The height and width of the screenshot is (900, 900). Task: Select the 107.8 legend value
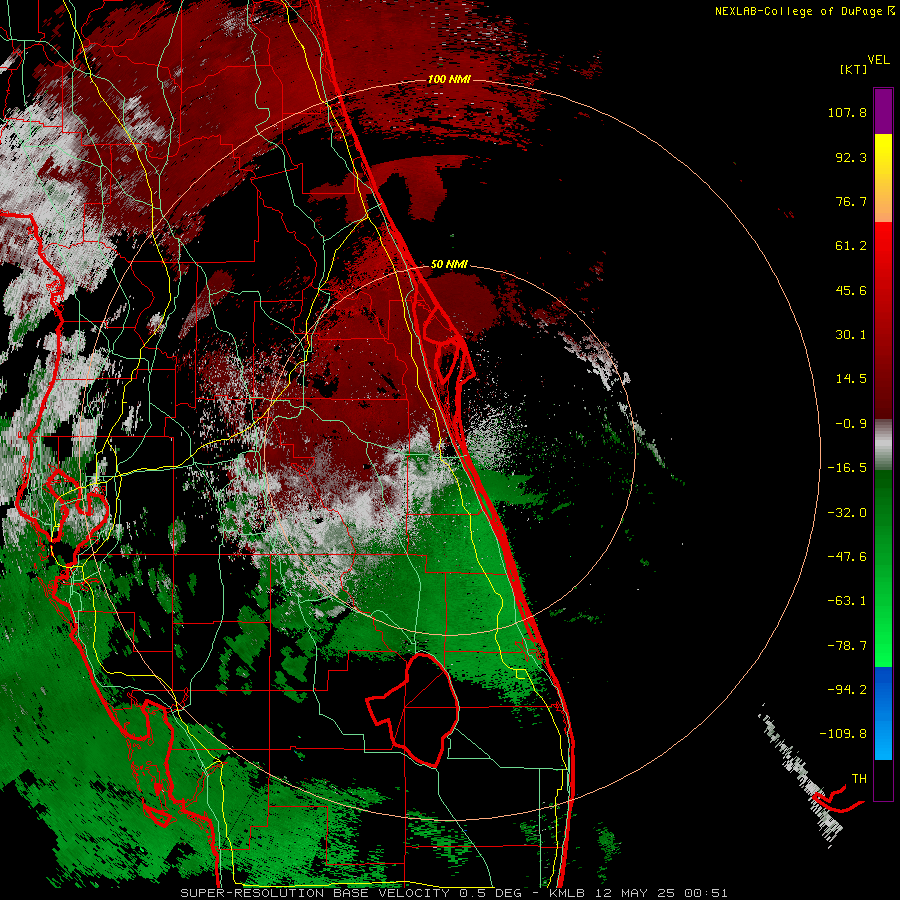click(x=847, y=112)
